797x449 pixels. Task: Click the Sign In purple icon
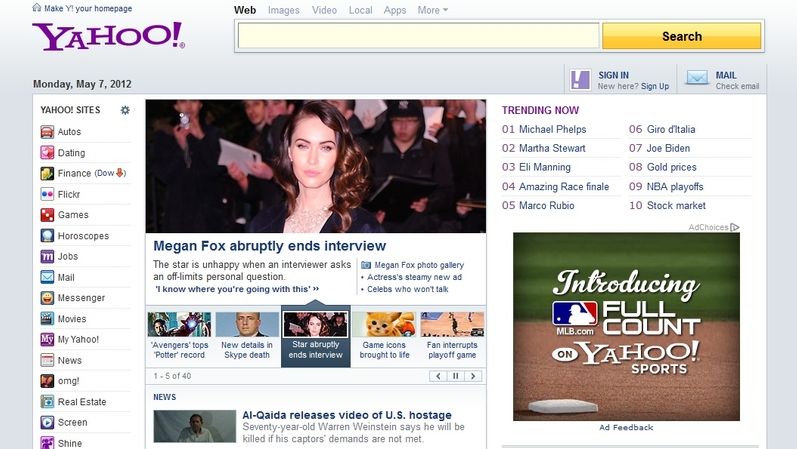580,80
